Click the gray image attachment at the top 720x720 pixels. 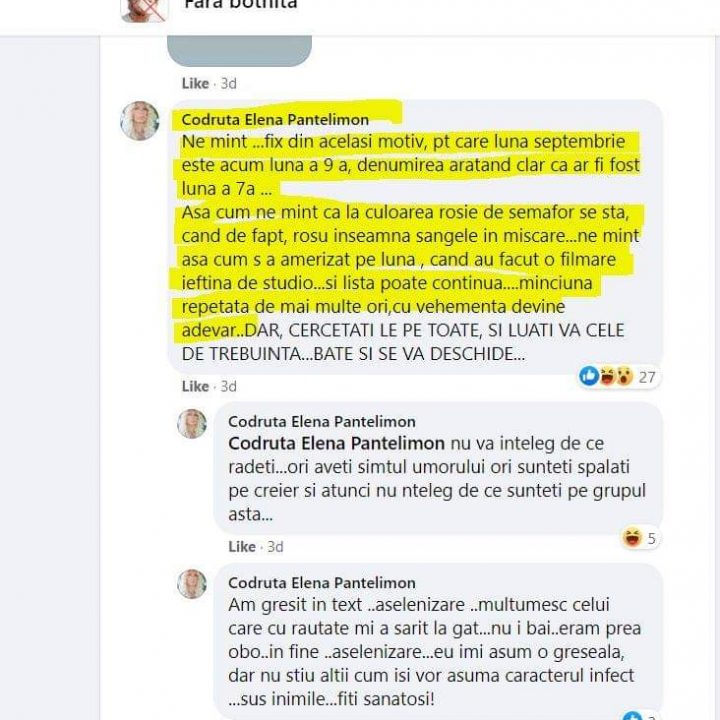[239, 51]
